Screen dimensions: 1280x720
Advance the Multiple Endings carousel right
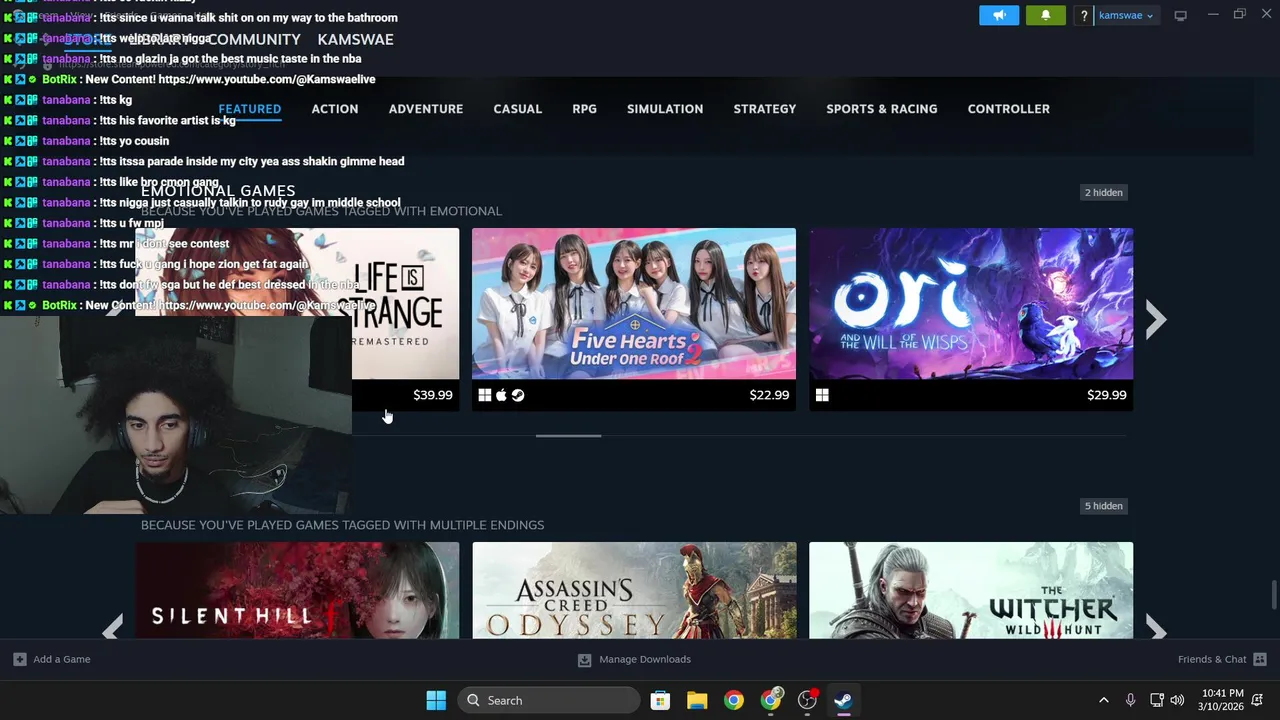pos(1156,629)
